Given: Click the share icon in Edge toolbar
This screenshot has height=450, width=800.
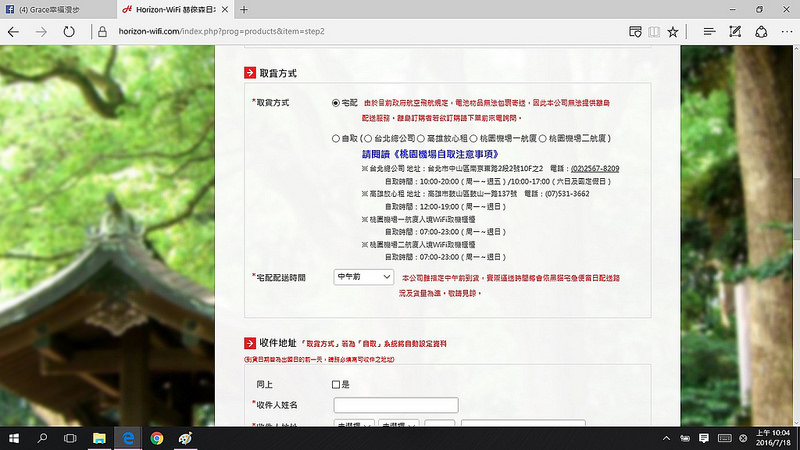Looking at the screenshot, I should click(761, 32).
